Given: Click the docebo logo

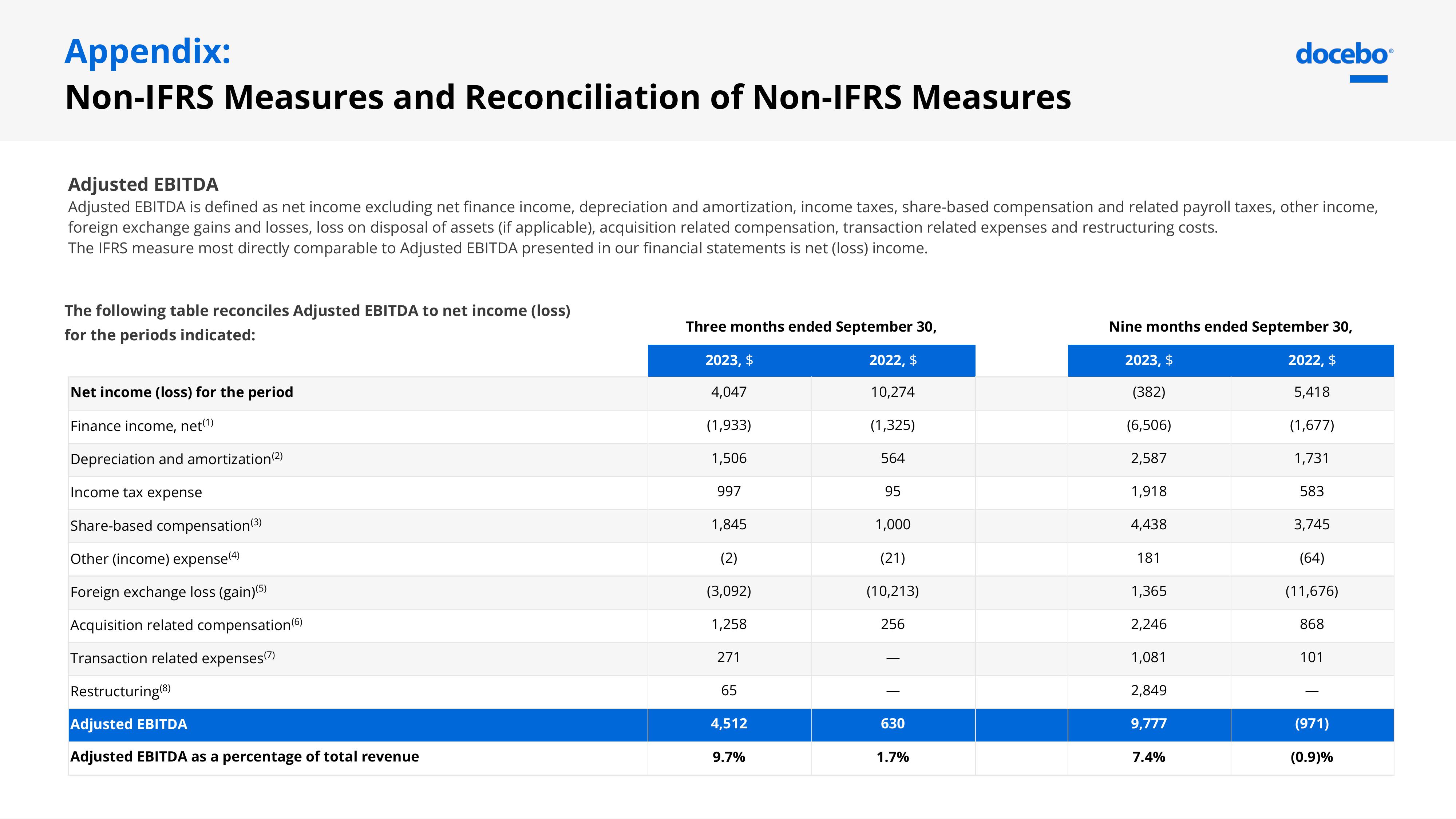Looking at the screenshot, I should pos(1344,62).
